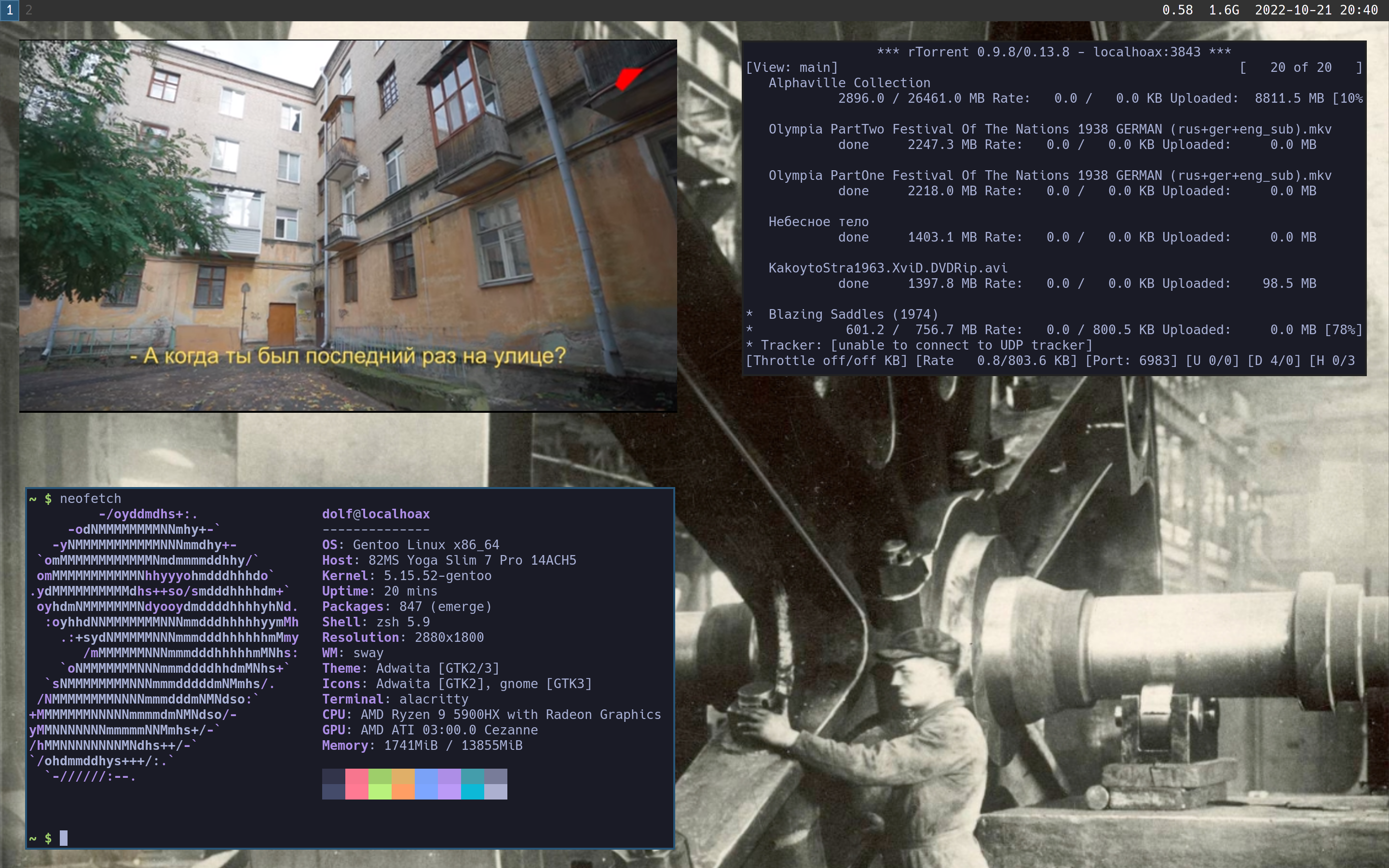Image resolution: width=1389 pixels, height=868 pixels.
Task: Click the dolf@localhoax header in neofetch output
Action: click(376, 515)
